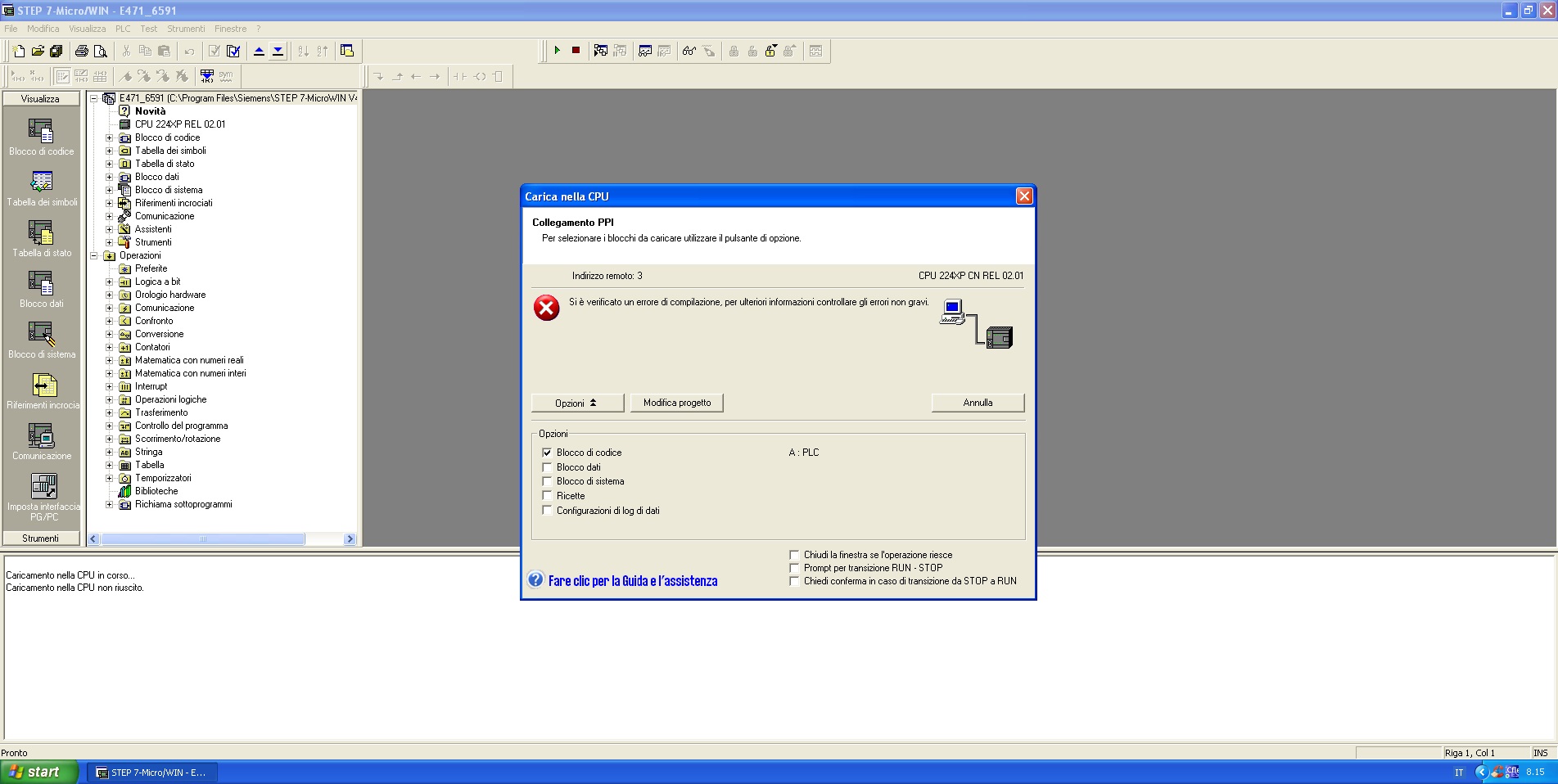This screenshot has height=784, width=1558.
Task: Open the PLC menu
Action: tap(123, 29)
